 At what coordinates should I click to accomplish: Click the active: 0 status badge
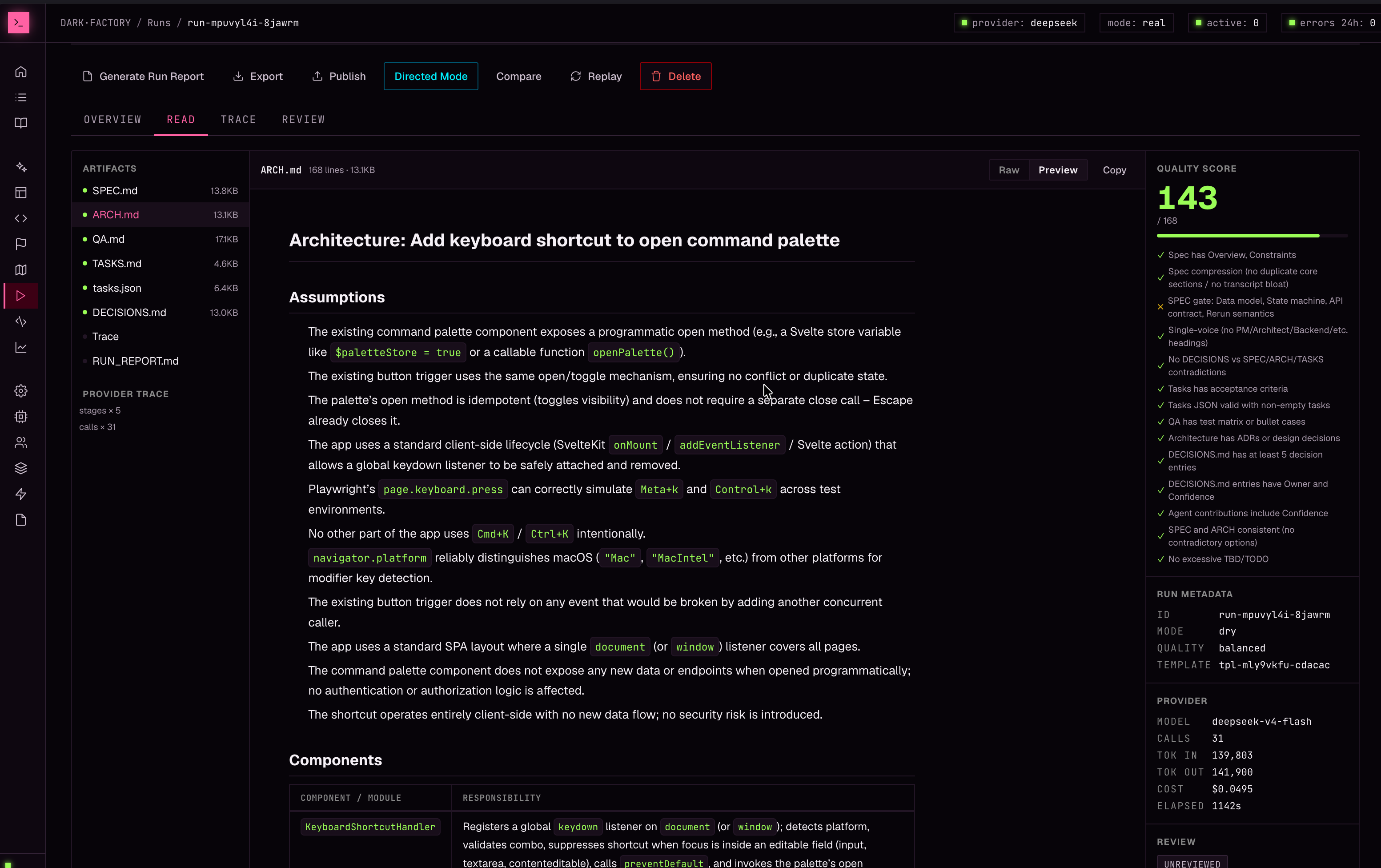click(1227, 23)
